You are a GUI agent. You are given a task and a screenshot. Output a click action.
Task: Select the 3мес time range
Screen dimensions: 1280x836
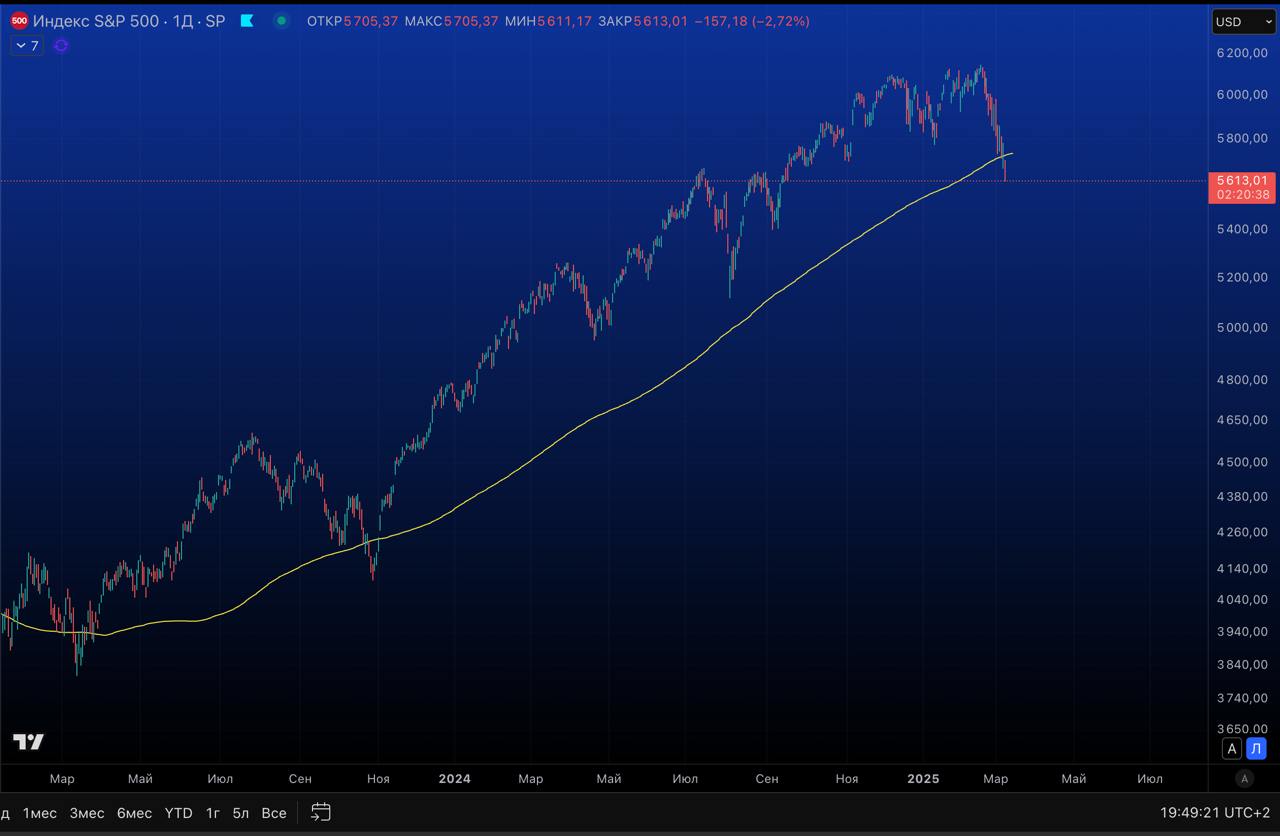point(87,813)
